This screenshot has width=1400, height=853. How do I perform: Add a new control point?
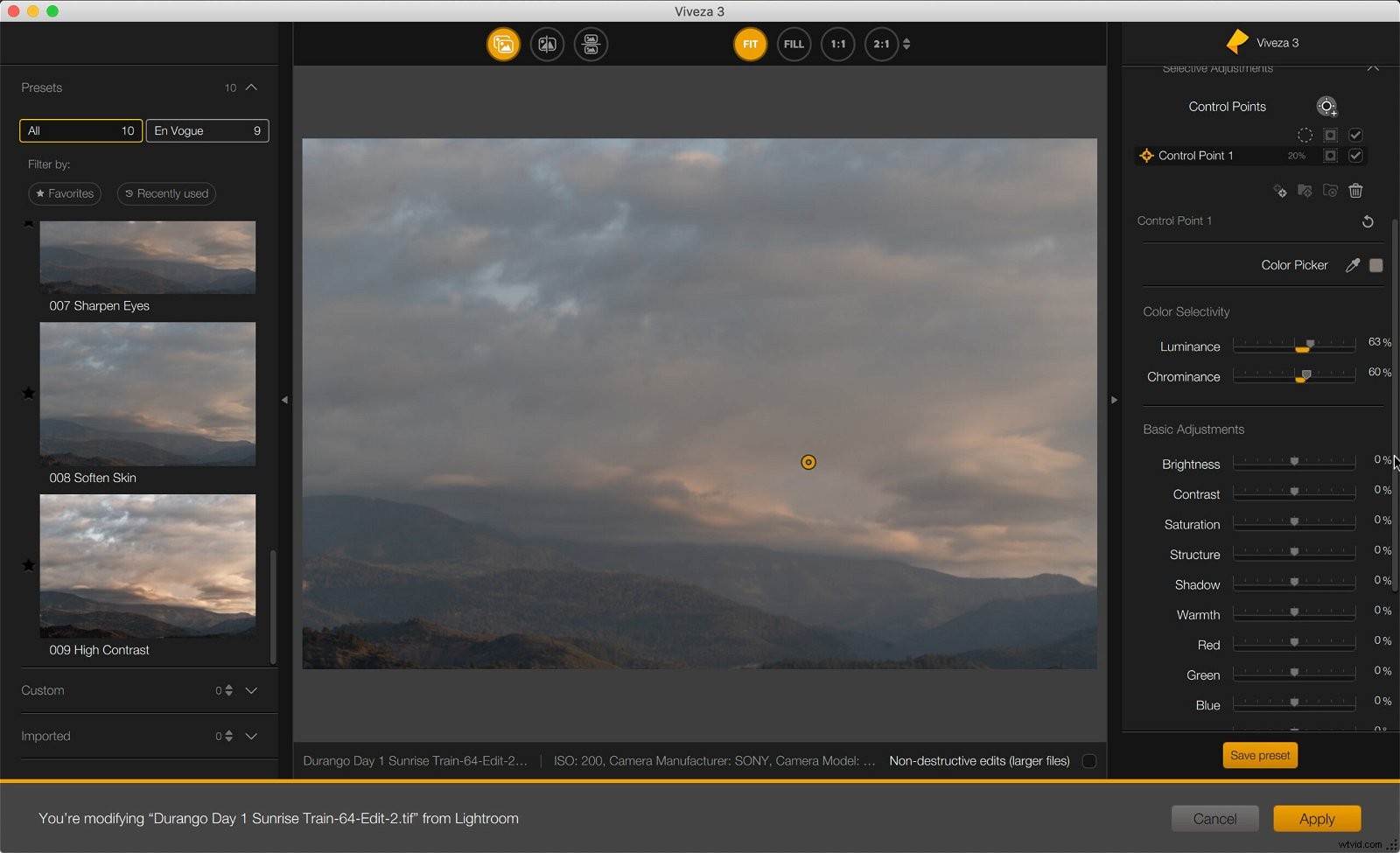click(1326, 107)
